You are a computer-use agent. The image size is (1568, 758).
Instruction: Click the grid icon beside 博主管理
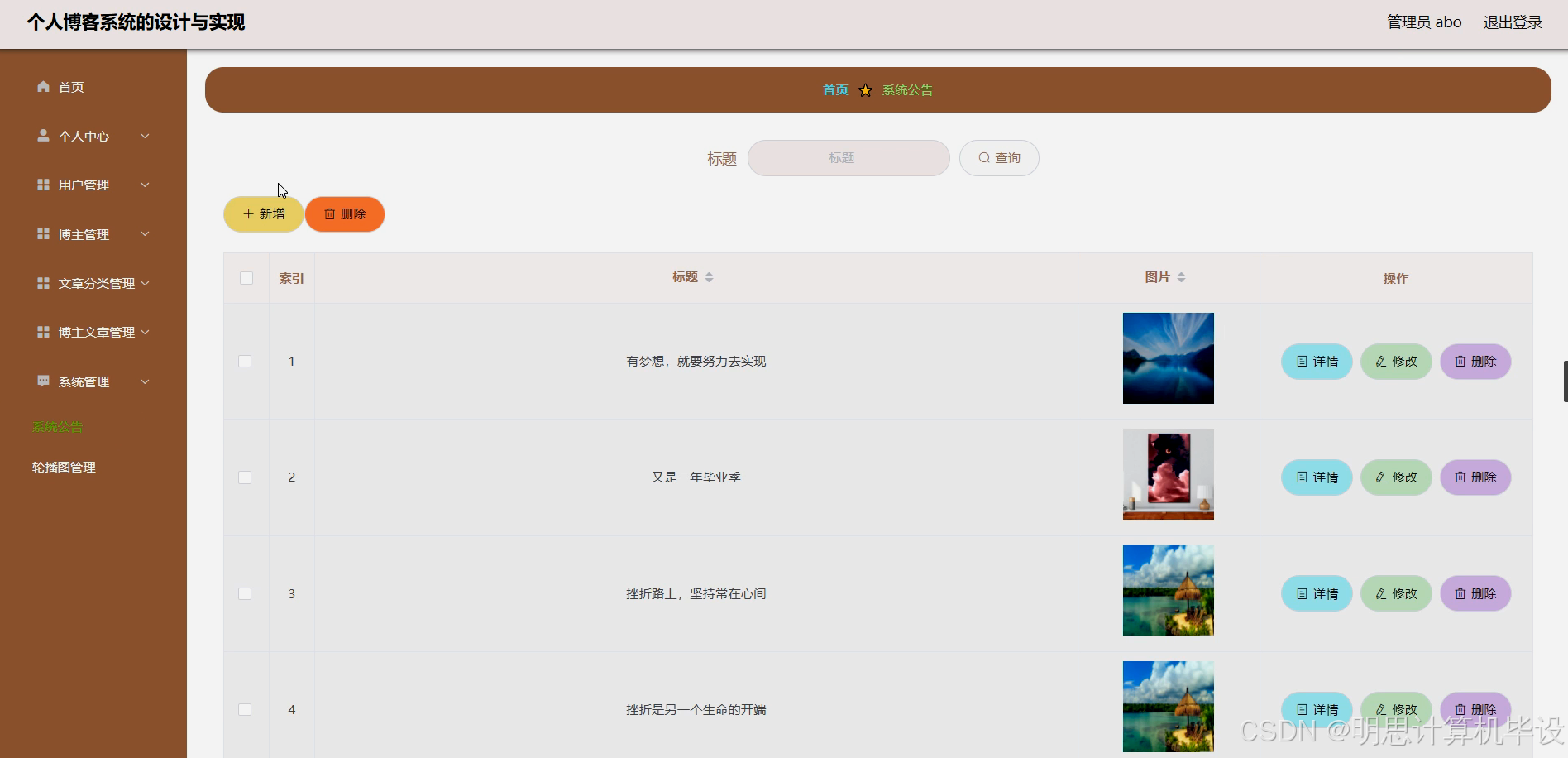(43, 234)
